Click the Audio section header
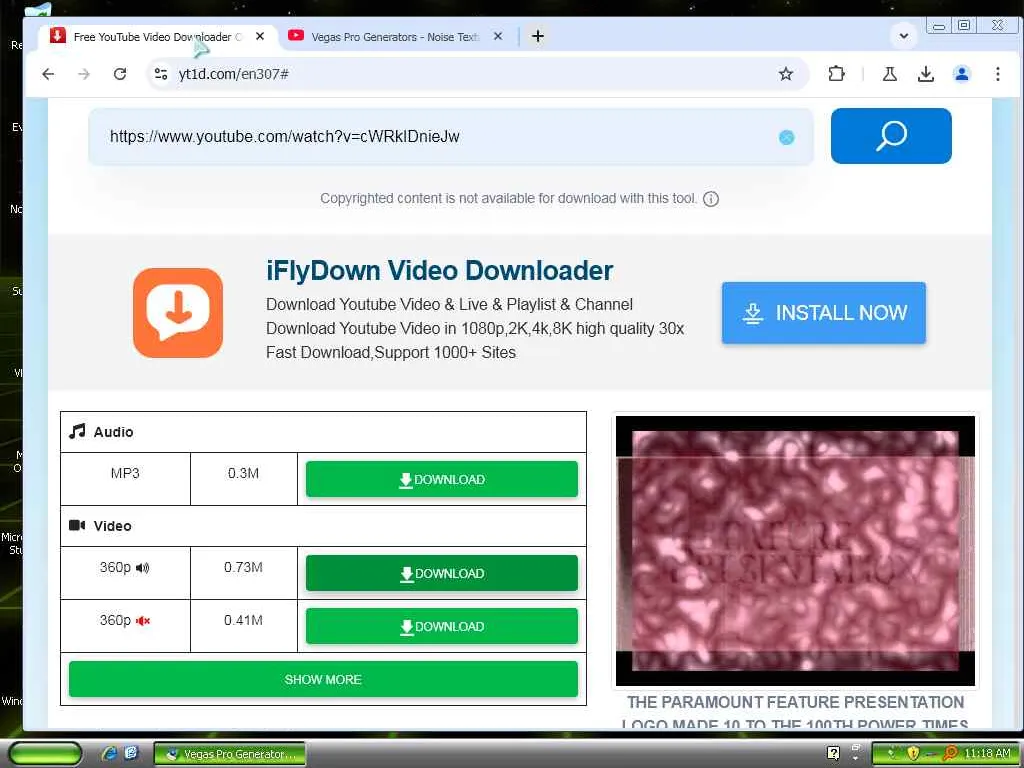1024x768 pixels. coord(323,432)
